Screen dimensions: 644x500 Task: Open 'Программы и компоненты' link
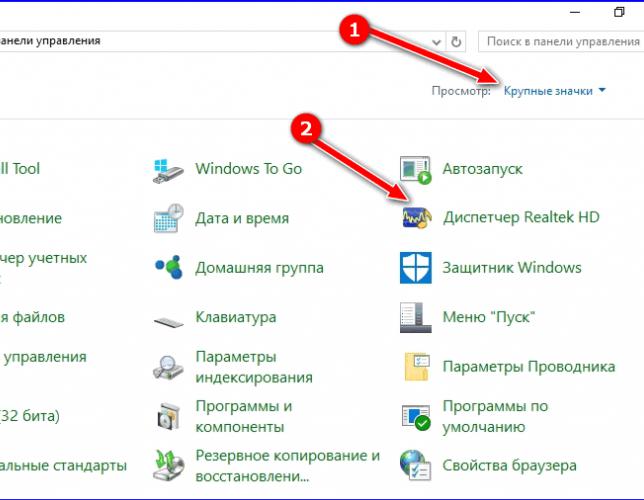pyautogui.click(x=244, y=416)
